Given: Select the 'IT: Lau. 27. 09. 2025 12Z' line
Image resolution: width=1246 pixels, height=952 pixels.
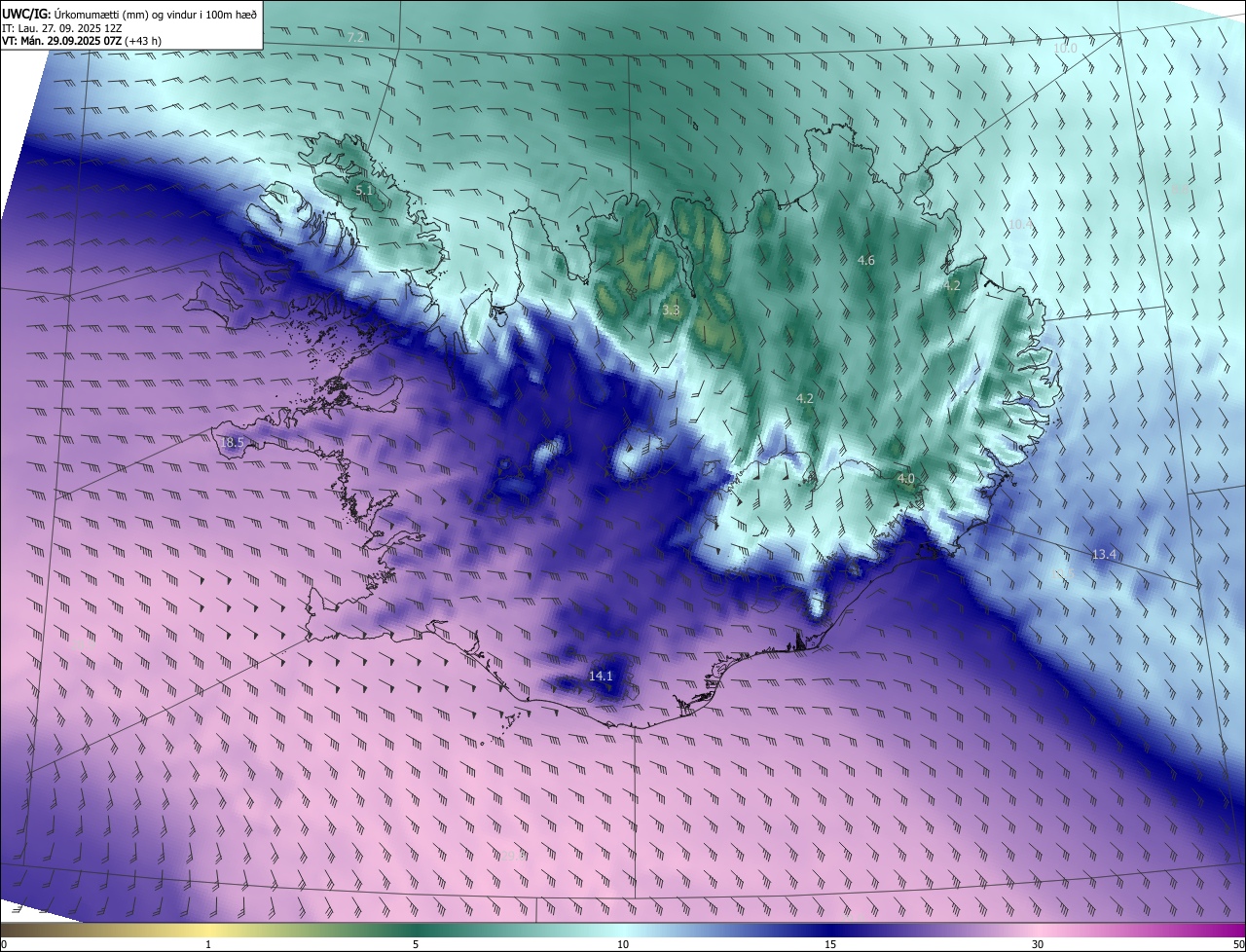Looking at the screenshot, I should tap(60, 28).
